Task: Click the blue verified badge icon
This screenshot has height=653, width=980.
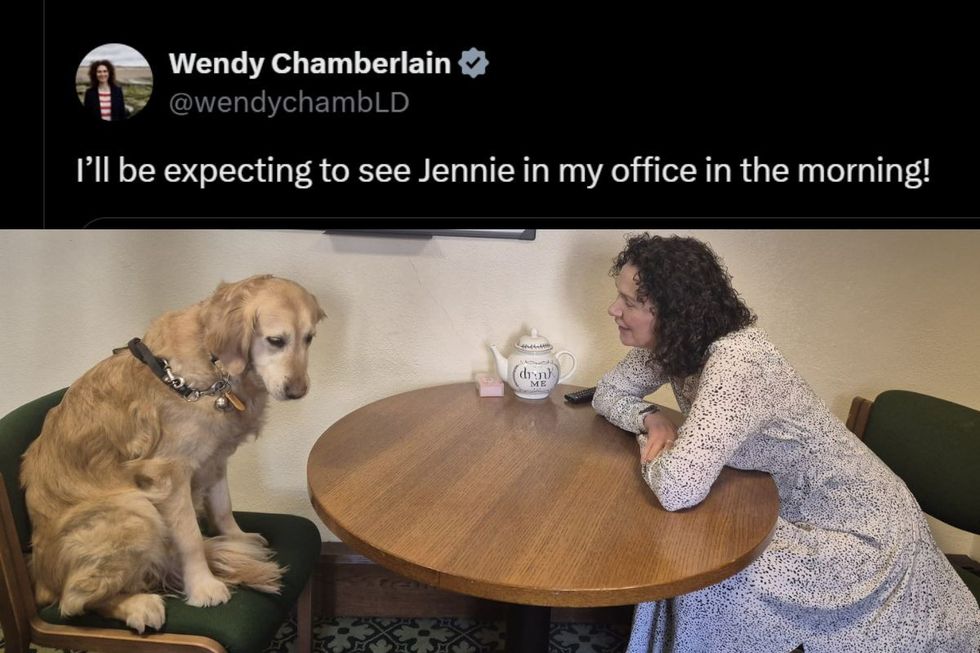Action: click(x=473, y=62)
